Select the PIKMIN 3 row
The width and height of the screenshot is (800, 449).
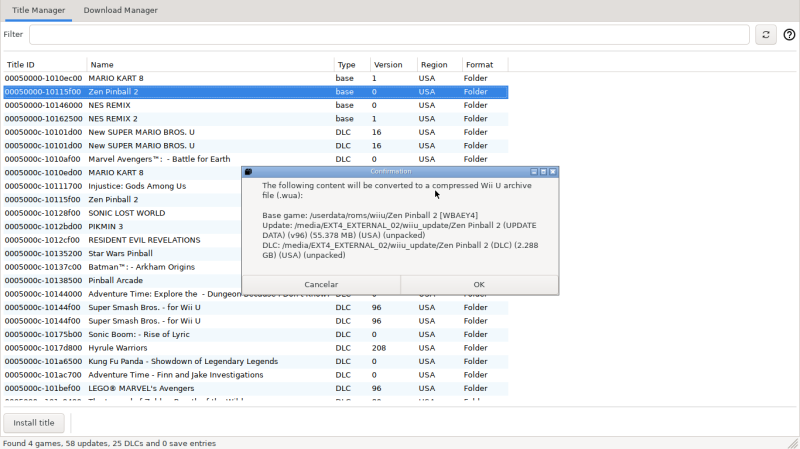122,227
